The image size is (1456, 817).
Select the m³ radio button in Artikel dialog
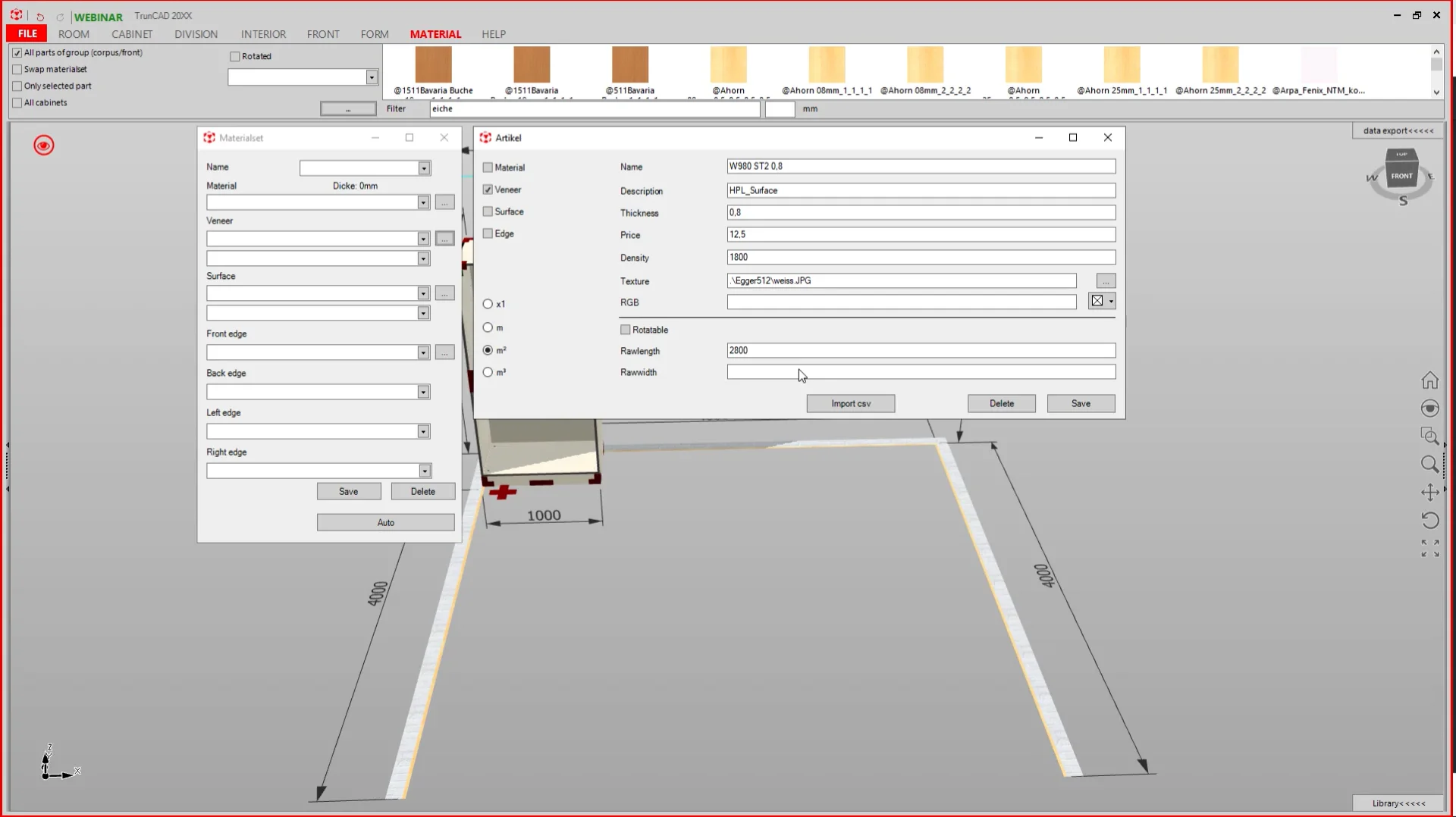487,371
